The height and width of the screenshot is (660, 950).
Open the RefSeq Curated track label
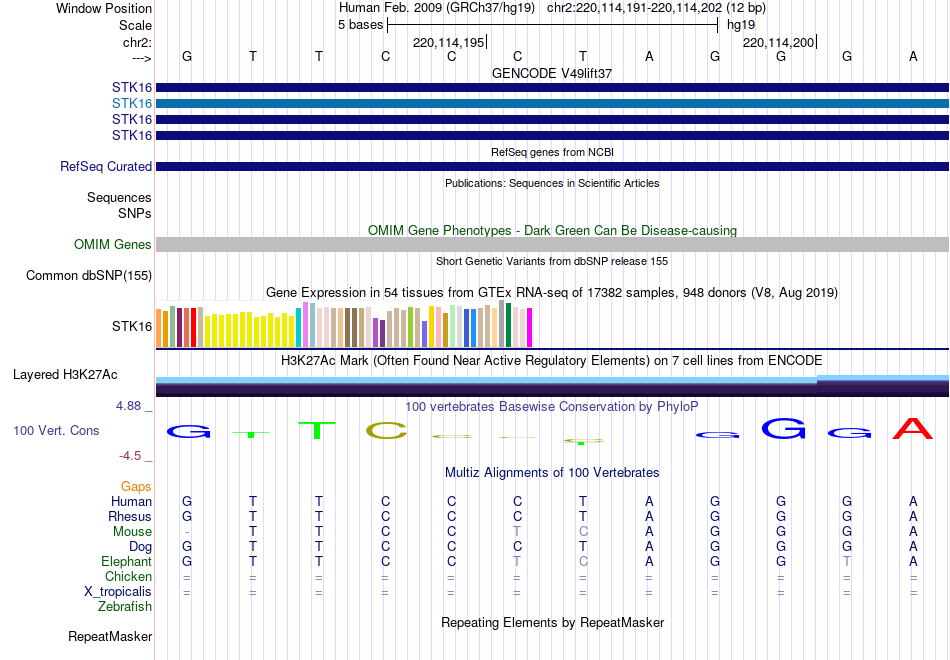[x=105, y=166]
